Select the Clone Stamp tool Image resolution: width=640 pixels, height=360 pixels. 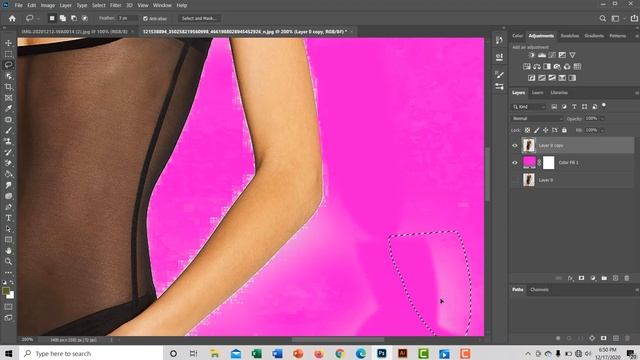8,141
